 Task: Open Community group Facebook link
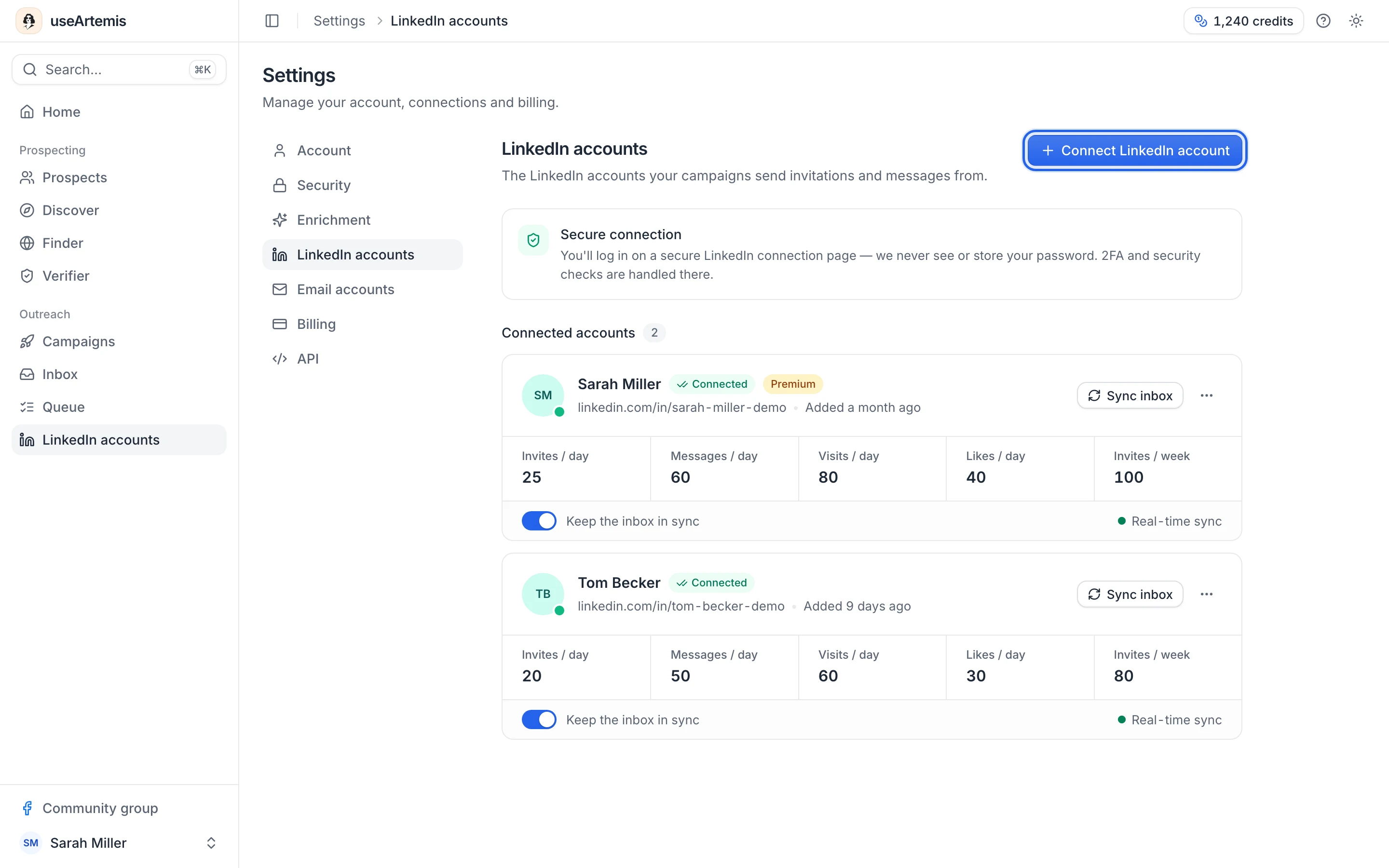(119, 808)
